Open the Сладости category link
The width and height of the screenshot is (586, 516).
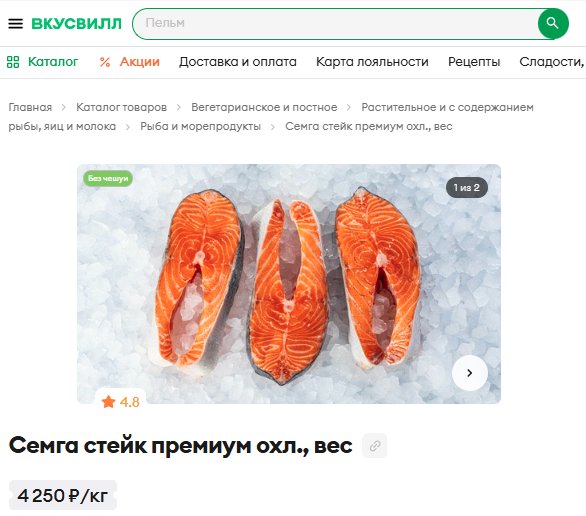(x=552, y=62)
